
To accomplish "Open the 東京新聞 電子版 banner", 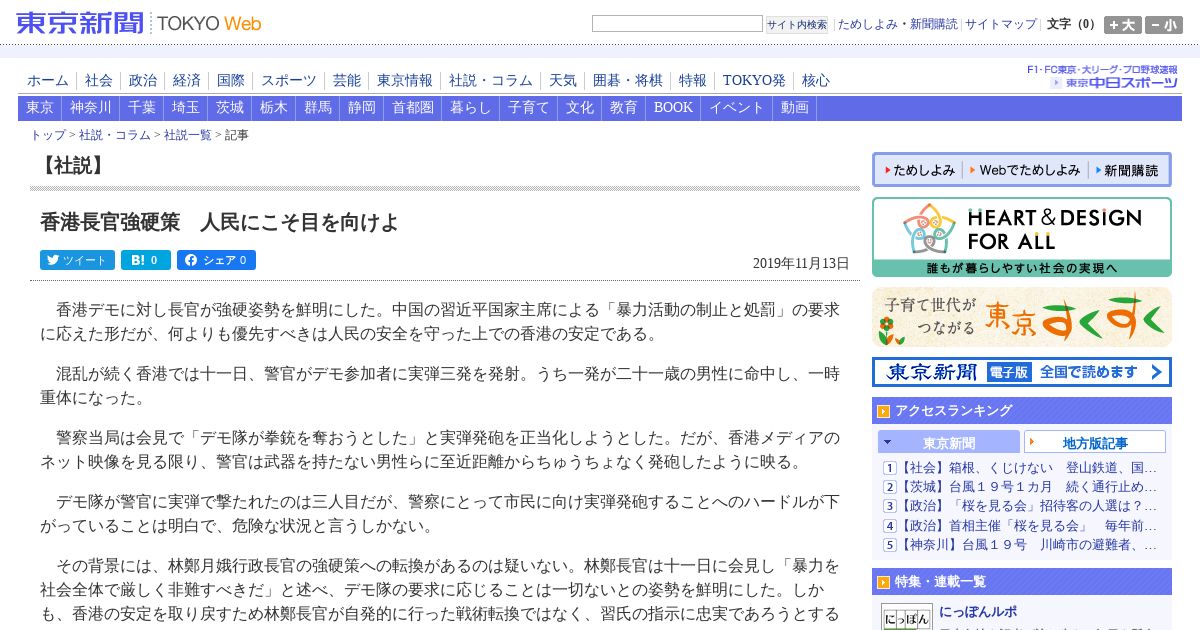I will coord(1022,372).
